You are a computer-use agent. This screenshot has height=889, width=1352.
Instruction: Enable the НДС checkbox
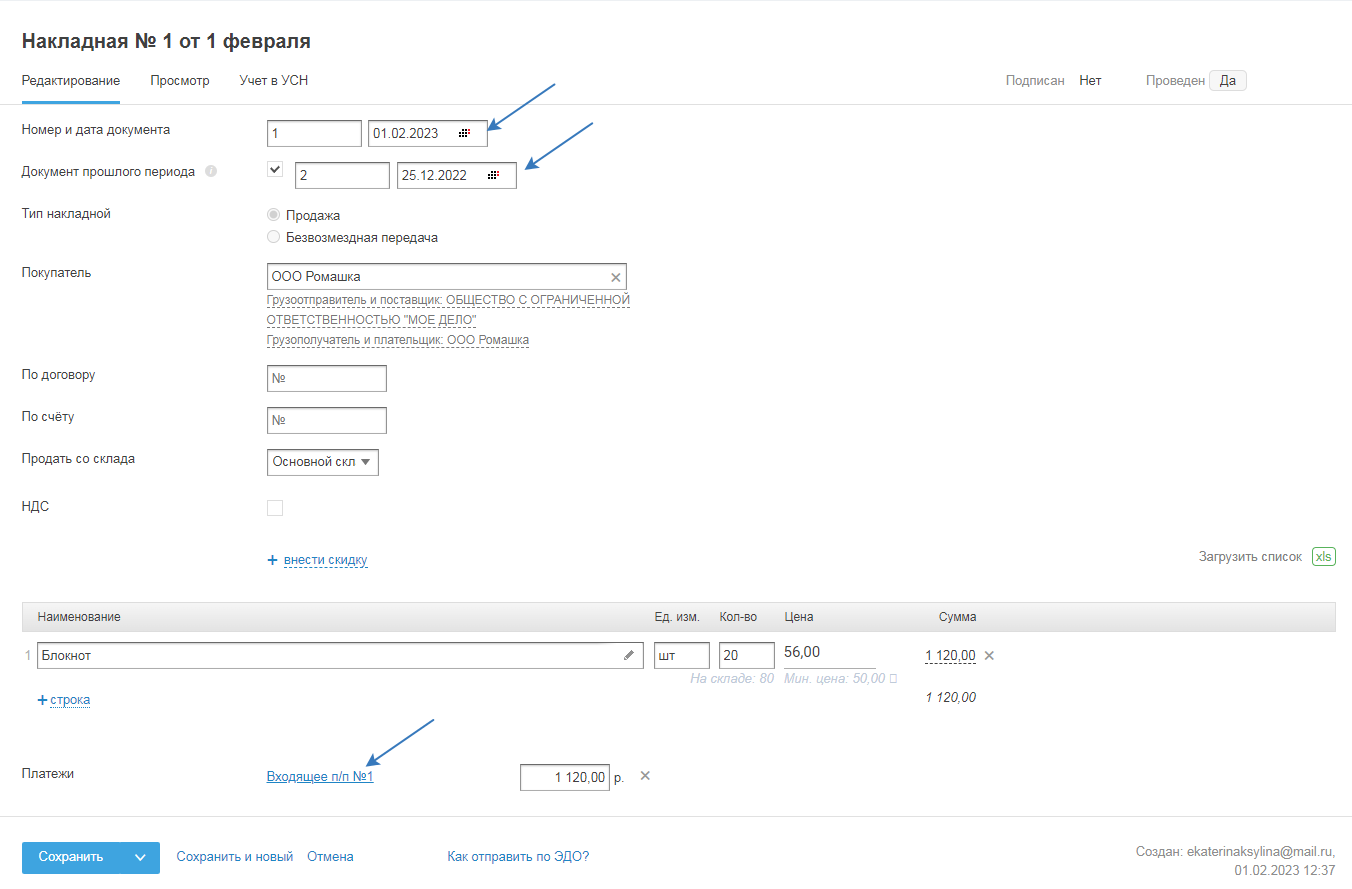tap(275, 508)
